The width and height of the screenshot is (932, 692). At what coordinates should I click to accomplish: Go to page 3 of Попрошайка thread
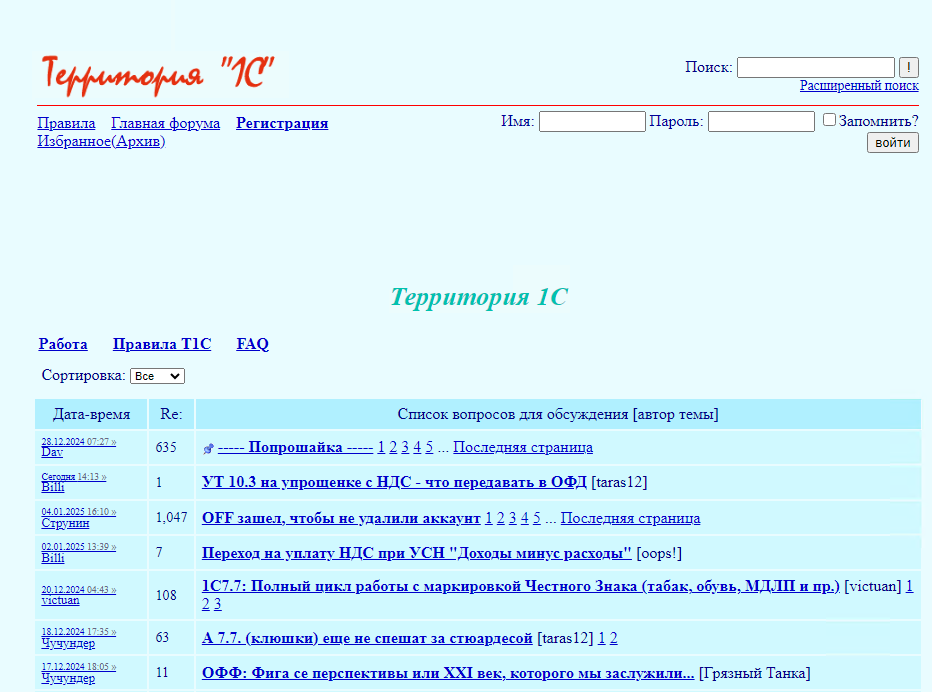(405, 447)
